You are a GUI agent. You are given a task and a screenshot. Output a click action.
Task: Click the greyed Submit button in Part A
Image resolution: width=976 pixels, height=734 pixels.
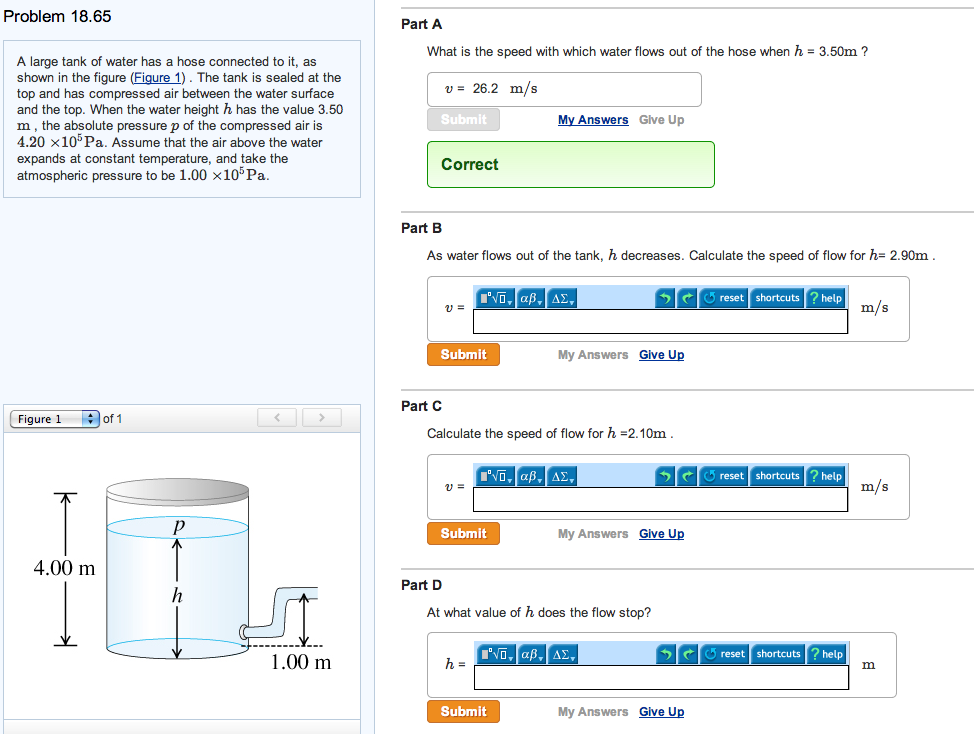(463, 120)
